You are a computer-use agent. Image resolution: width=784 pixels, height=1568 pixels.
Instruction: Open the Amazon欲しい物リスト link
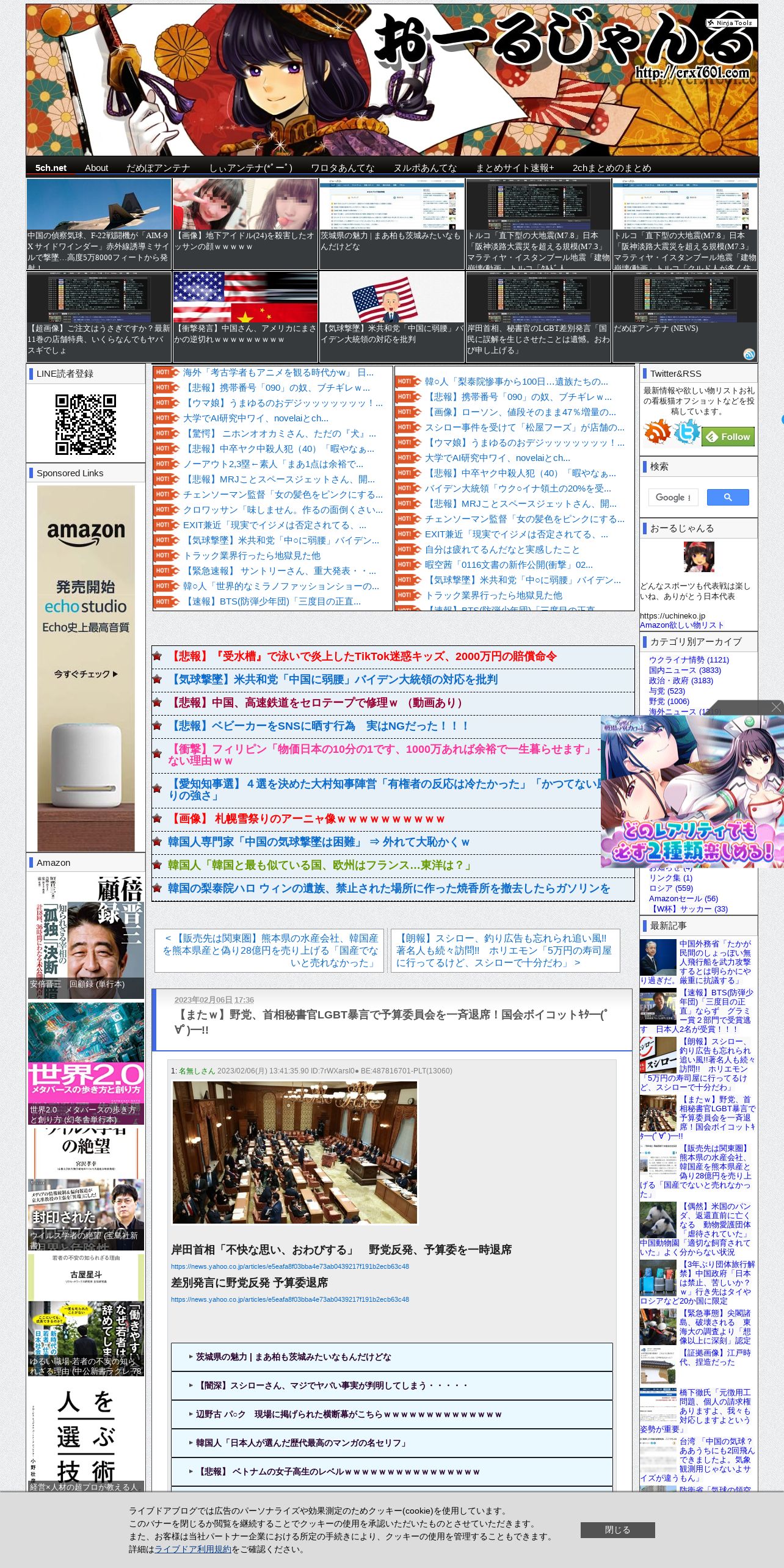click(681, 625)
